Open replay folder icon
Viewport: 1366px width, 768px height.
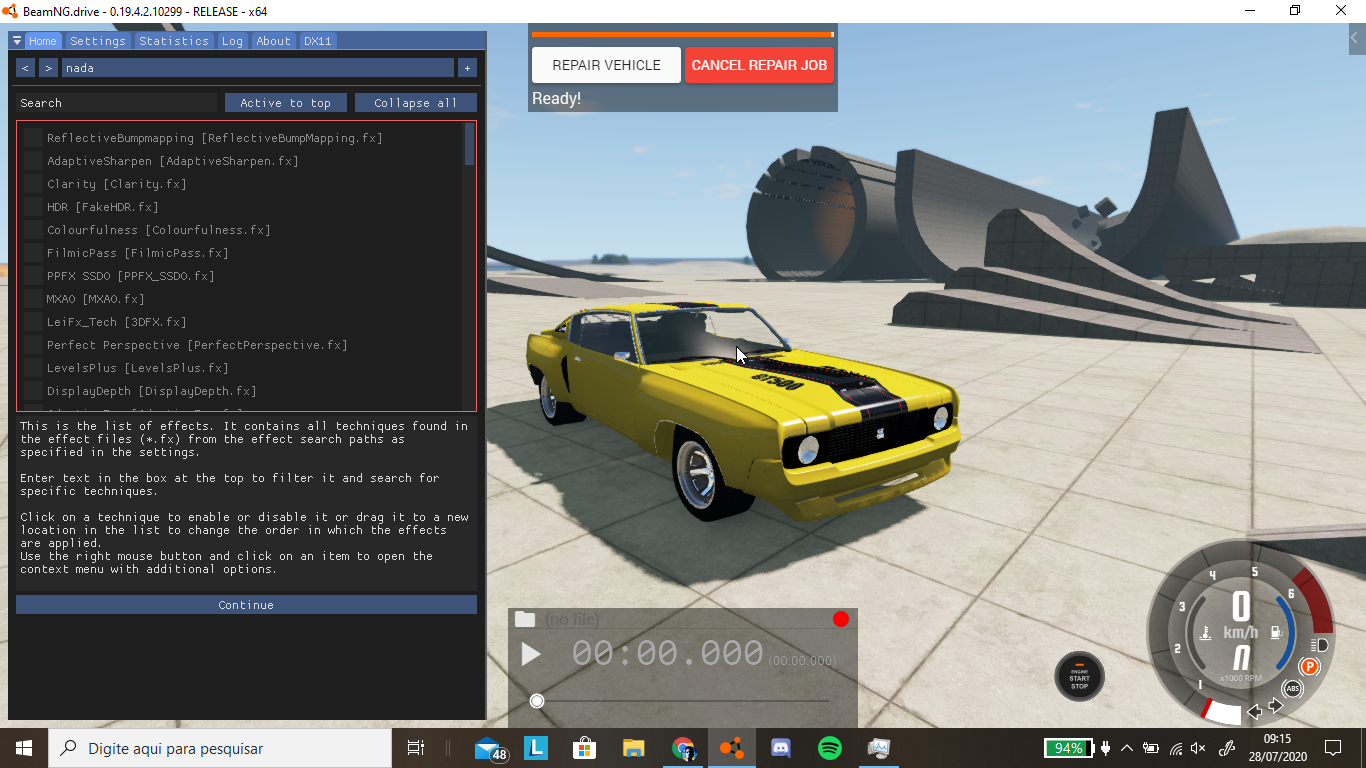[x=525, y=619]
